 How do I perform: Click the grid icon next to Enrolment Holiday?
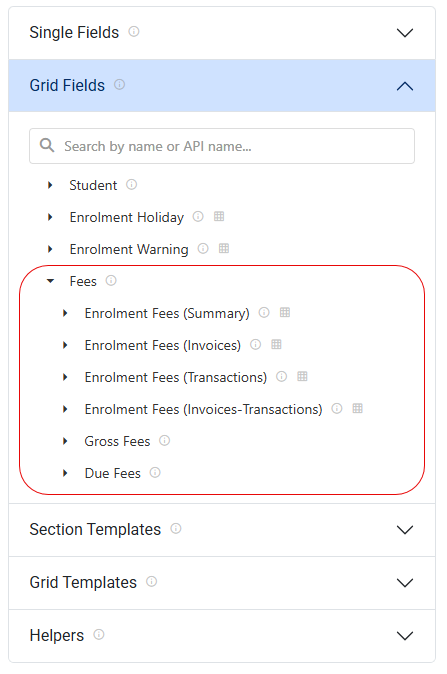click(219, 216)
